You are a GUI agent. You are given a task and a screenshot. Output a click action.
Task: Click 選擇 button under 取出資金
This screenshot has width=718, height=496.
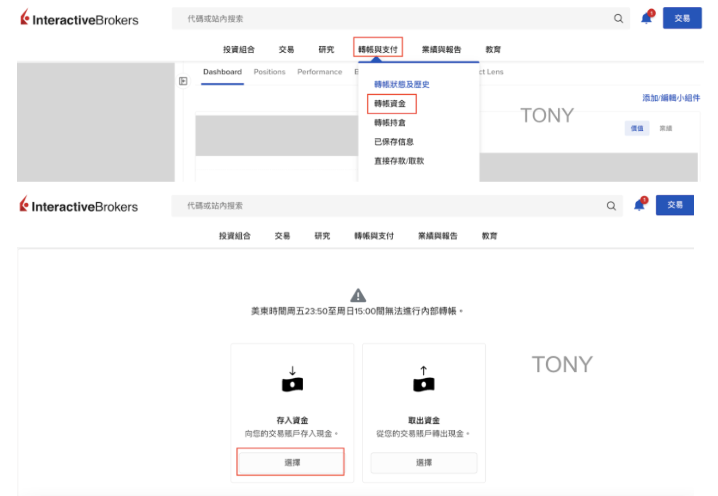pos(424,463)
